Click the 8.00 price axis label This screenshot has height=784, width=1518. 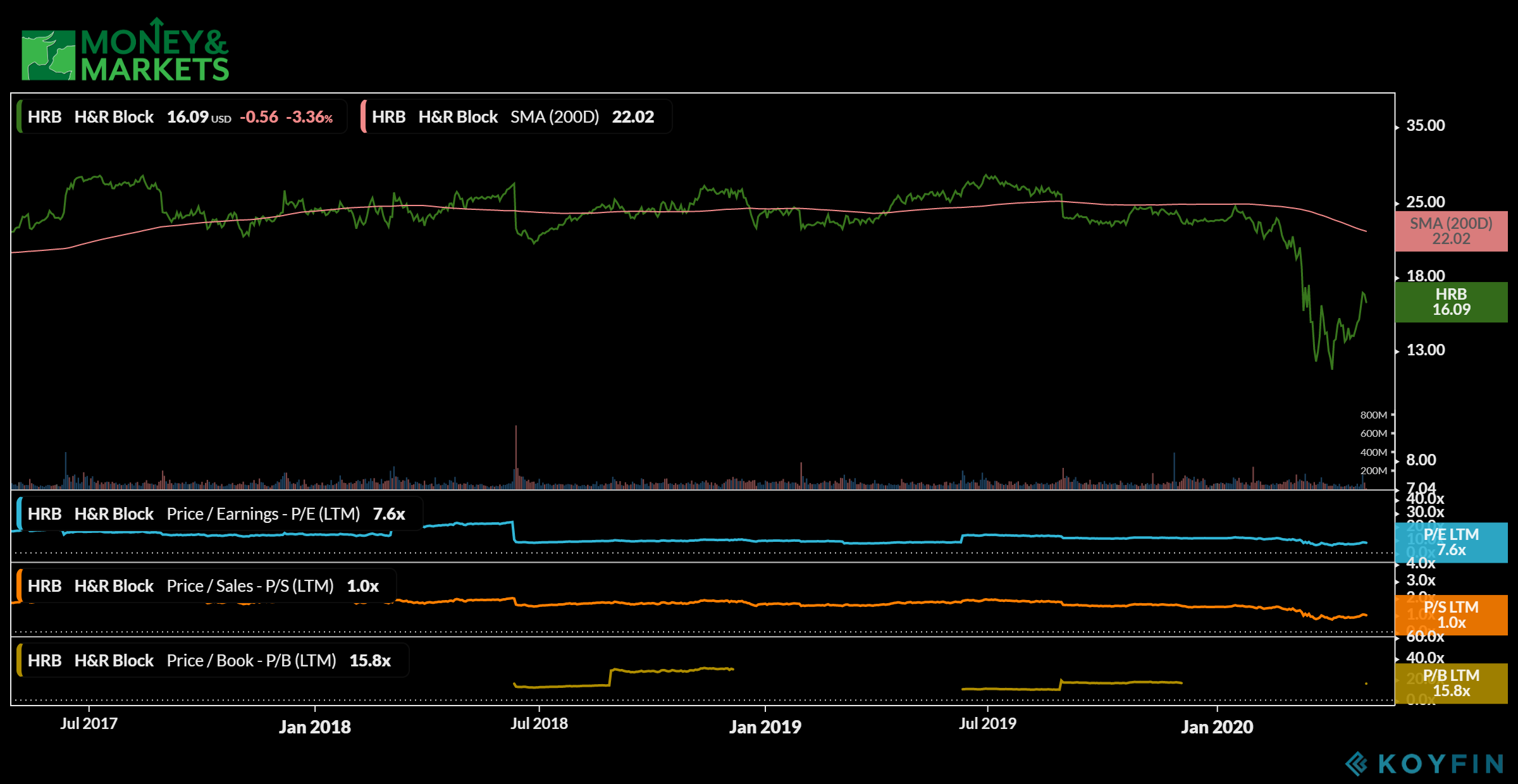click(1421, 460)
